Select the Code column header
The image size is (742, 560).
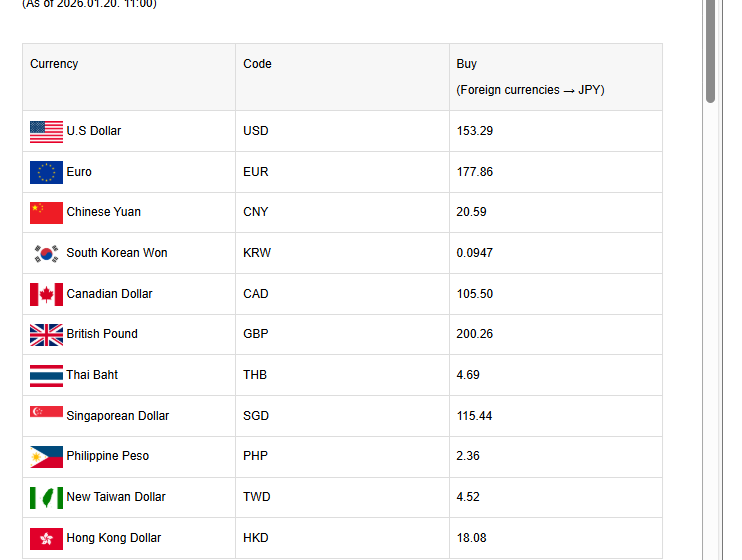(257, 64)
